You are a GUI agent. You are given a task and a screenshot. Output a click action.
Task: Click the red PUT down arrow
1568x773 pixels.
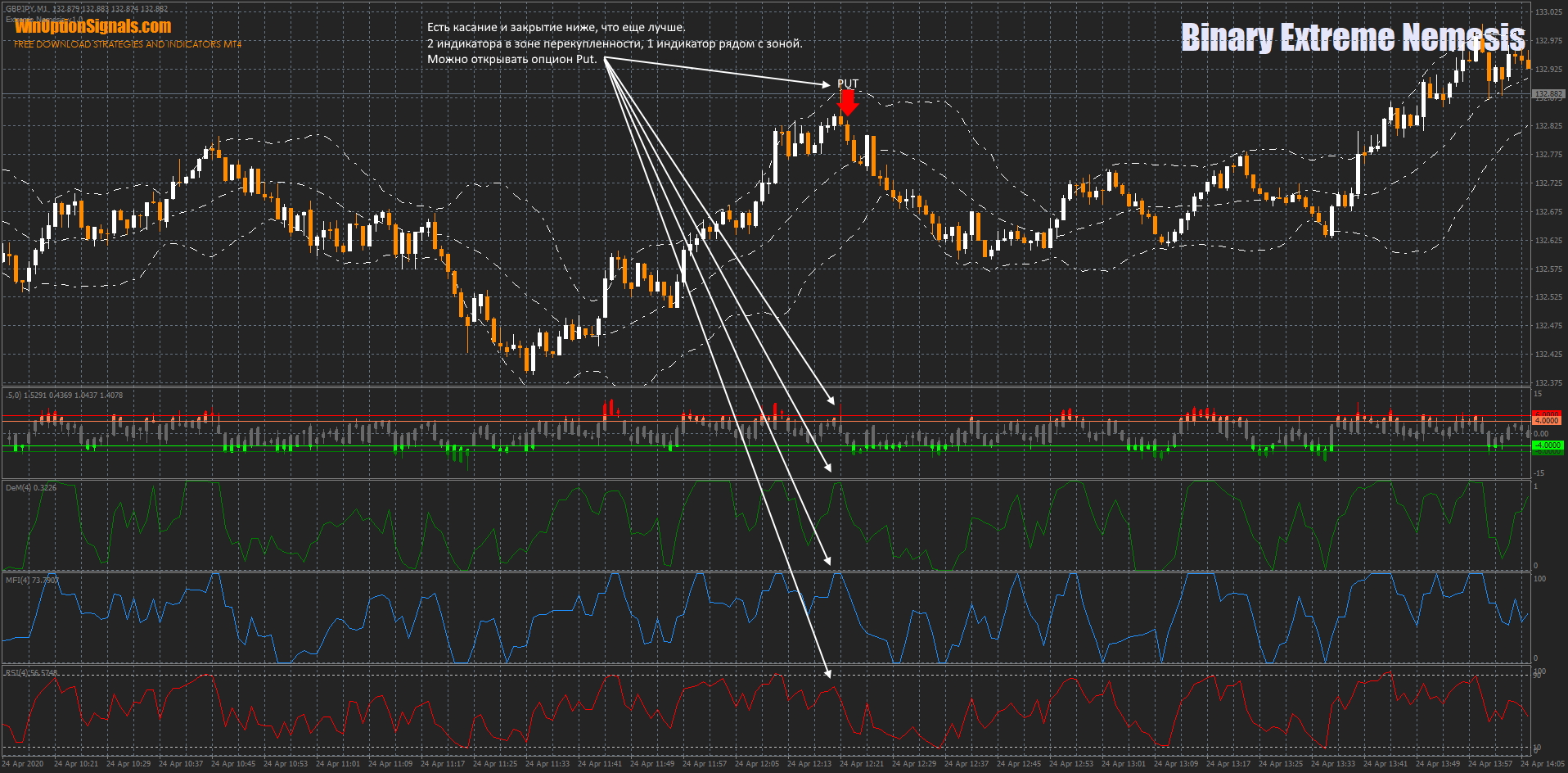[x=848, y=102]
